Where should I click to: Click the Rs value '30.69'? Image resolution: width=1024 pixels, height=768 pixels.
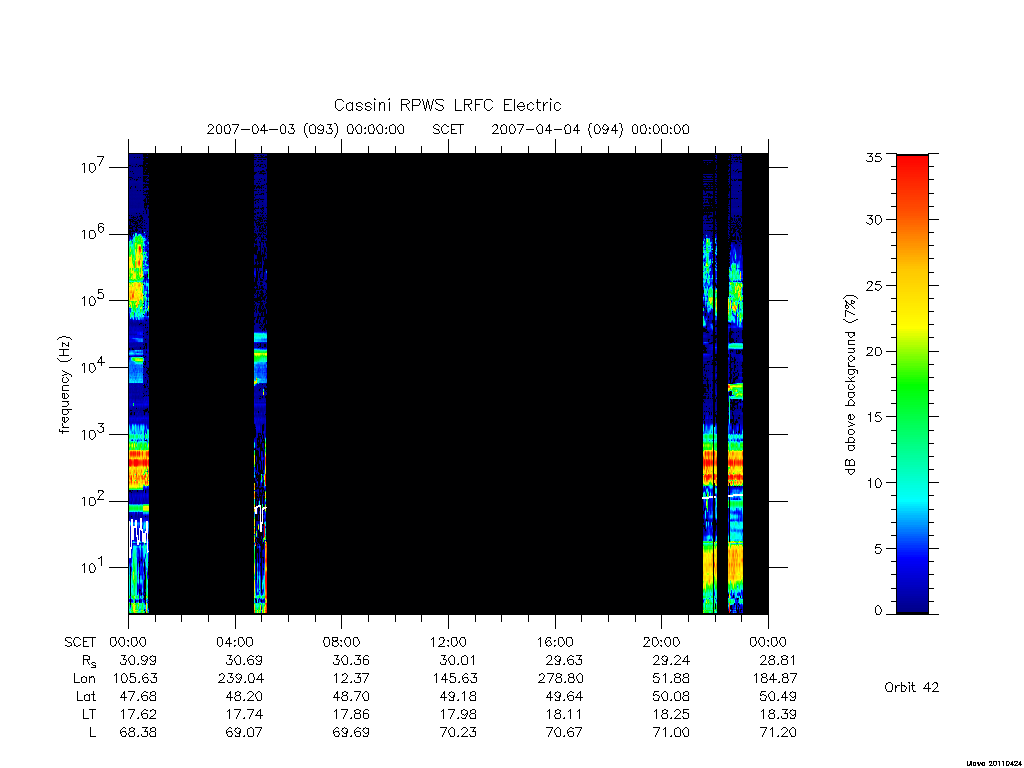(x=244, y=660)
